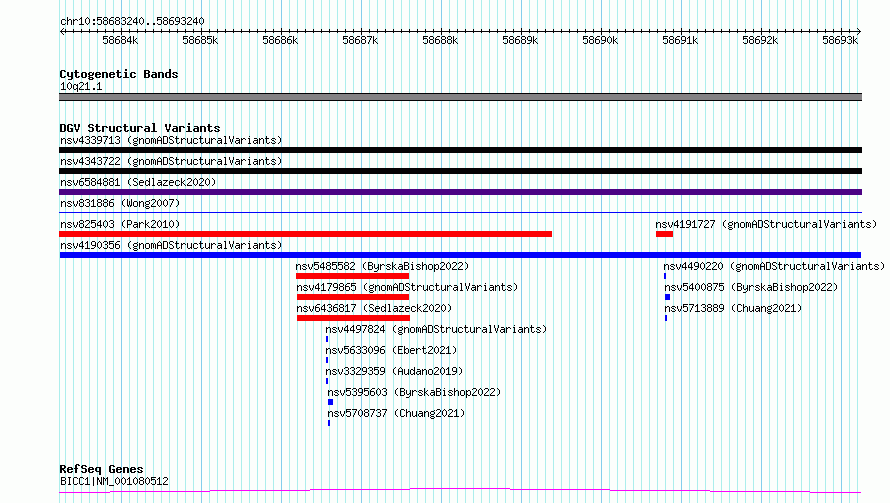Image resolution: width=890 pixels, height=503 pixels.
Task: Click the Cytogenetic Bands track title
Action: [119, 74]
